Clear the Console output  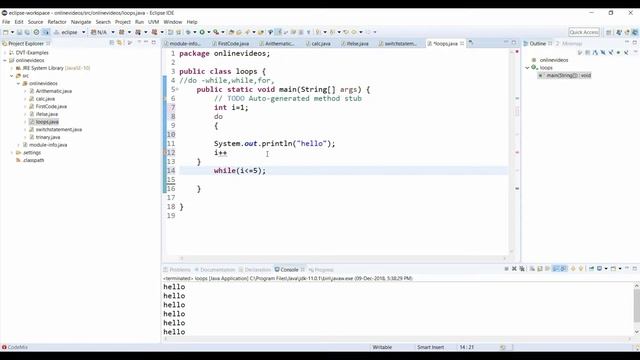click(532, 269)
